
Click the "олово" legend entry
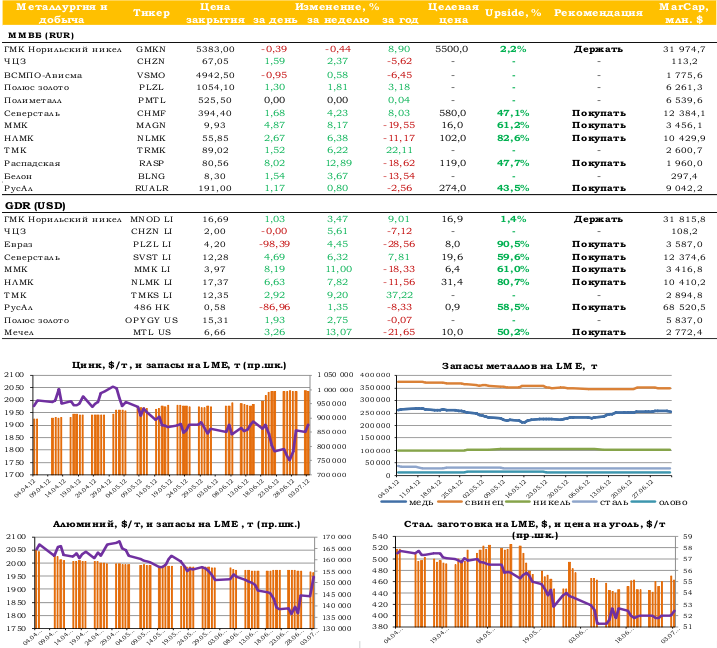[659, 503]
